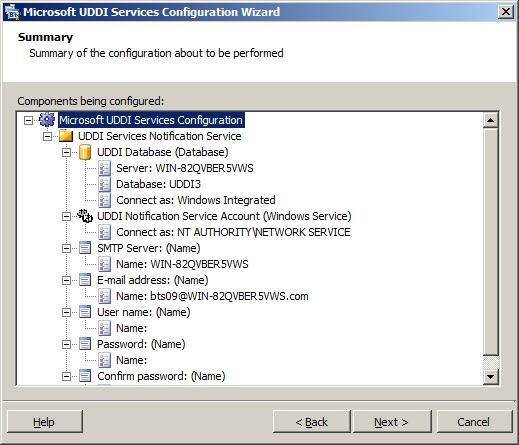
Task: Close the wizard window with X
Action: [x=505, y=12]
